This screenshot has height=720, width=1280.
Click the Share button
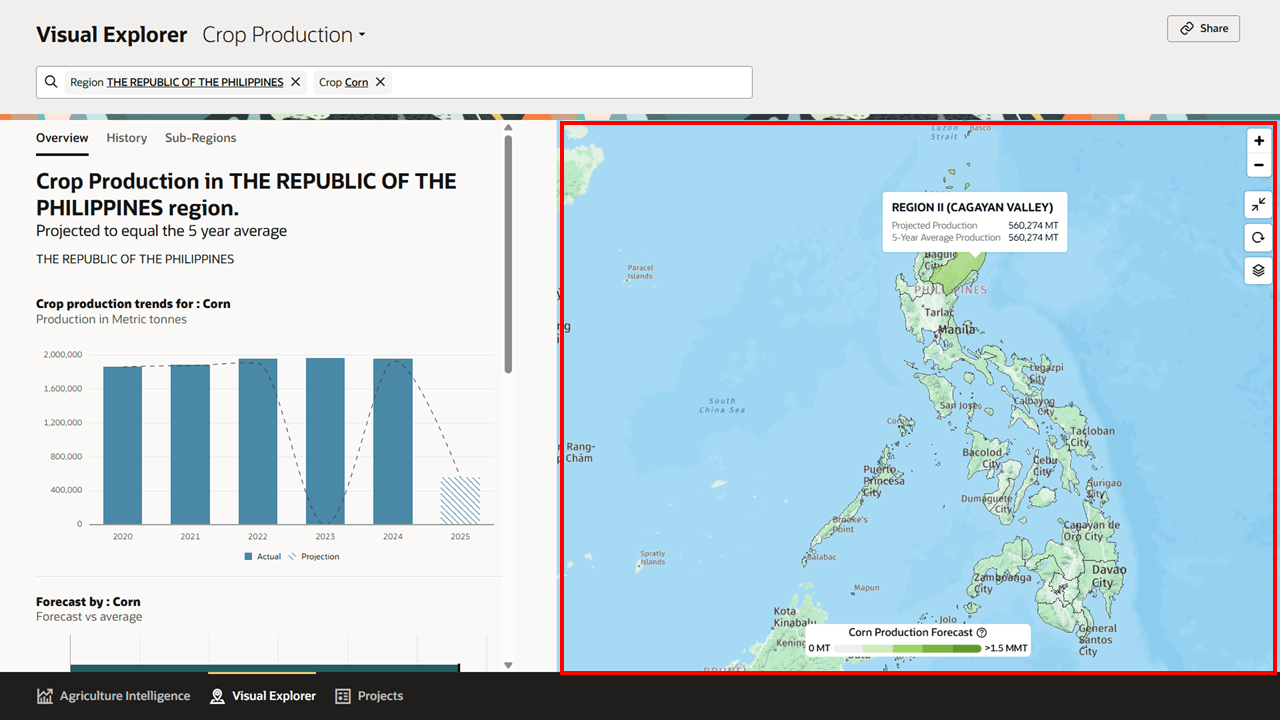coord(1203,28)
